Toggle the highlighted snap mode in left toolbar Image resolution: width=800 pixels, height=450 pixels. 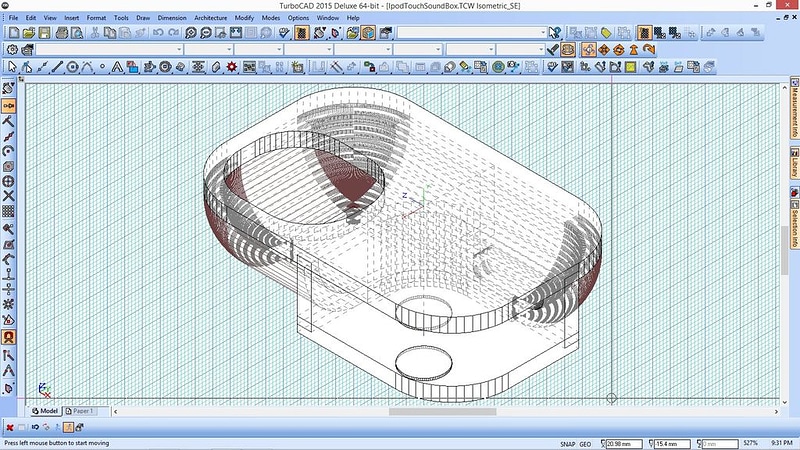[x=9, y=106]
